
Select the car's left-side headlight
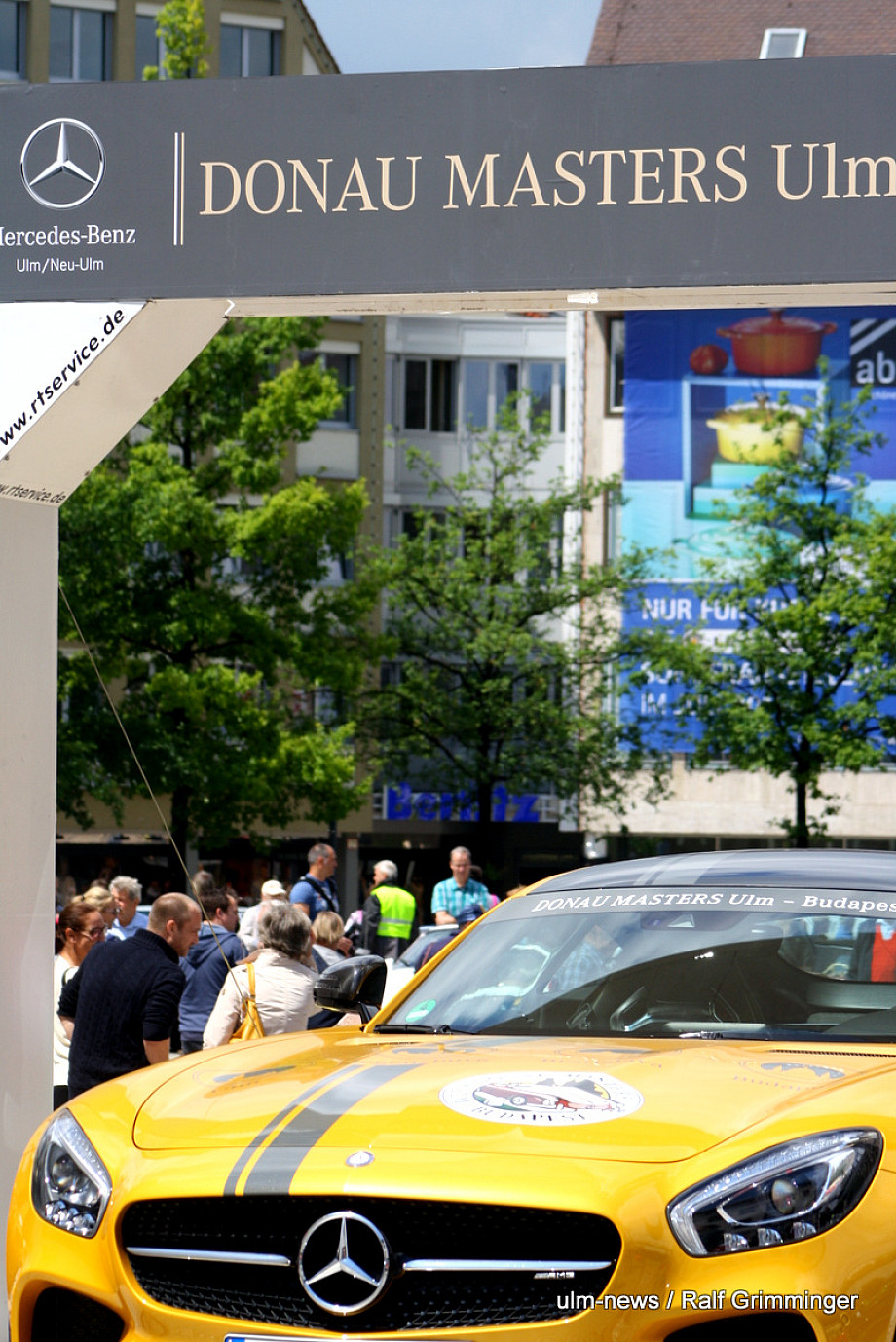pos(69,1174)
